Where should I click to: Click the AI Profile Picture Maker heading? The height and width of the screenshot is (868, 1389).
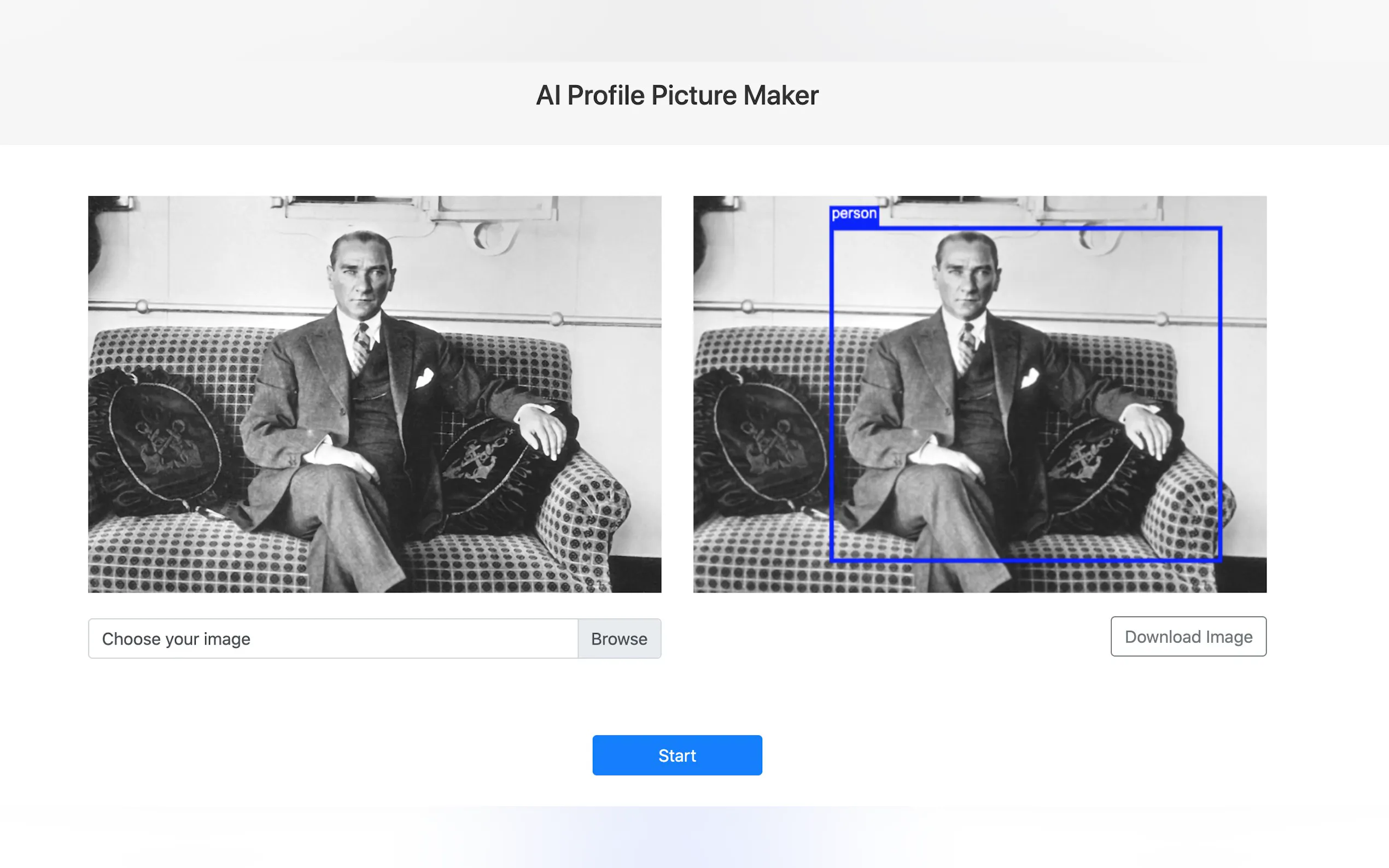tap(677, 95)
